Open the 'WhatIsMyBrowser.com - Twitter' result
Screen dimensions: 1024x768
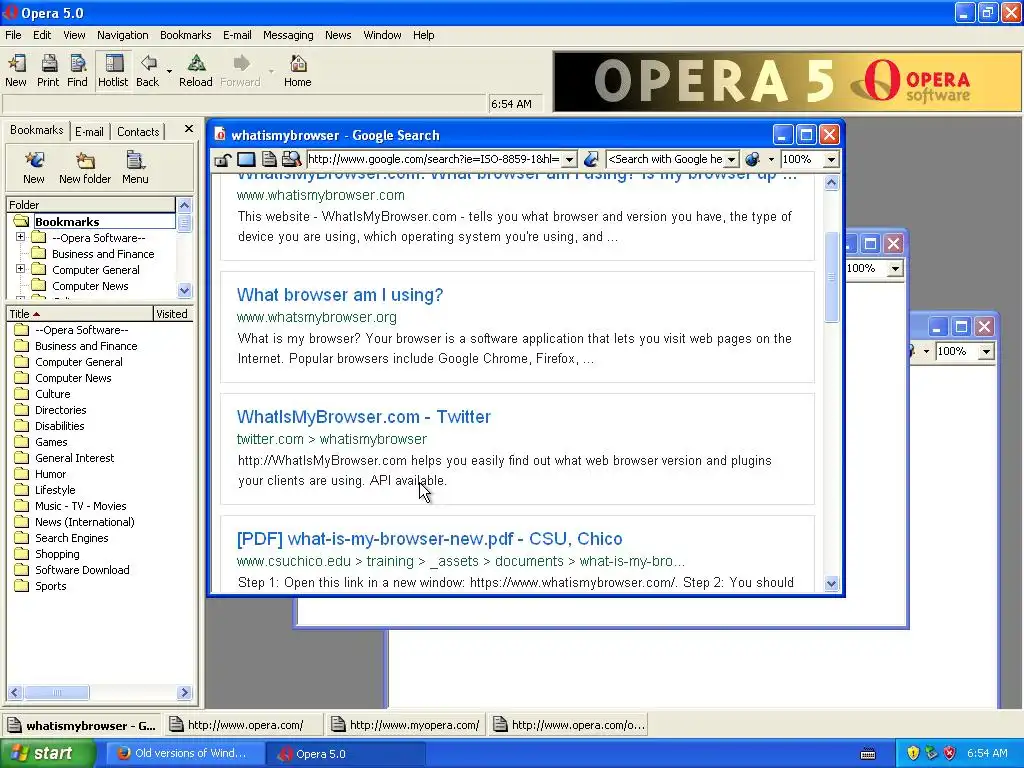point(364,417)
